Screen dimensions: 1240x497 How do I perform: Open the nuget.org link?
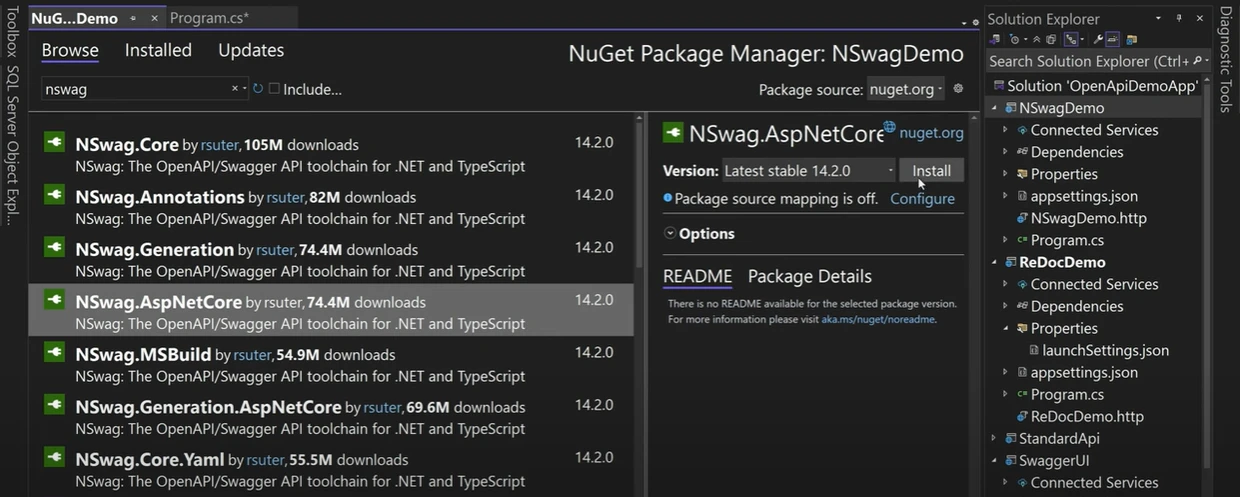coord(932,133)
